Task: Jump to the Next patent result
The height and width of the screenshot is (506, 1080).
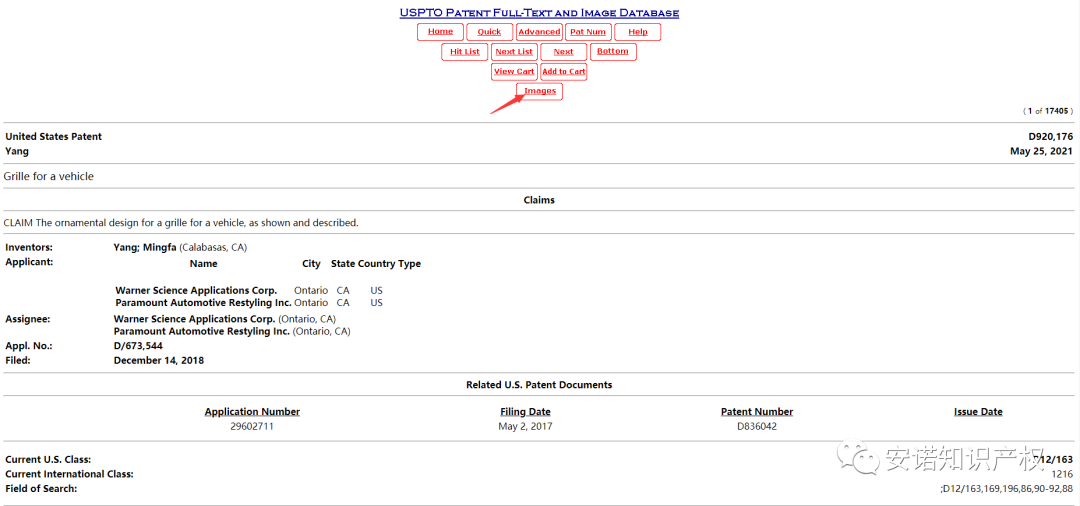Action: 563,52
